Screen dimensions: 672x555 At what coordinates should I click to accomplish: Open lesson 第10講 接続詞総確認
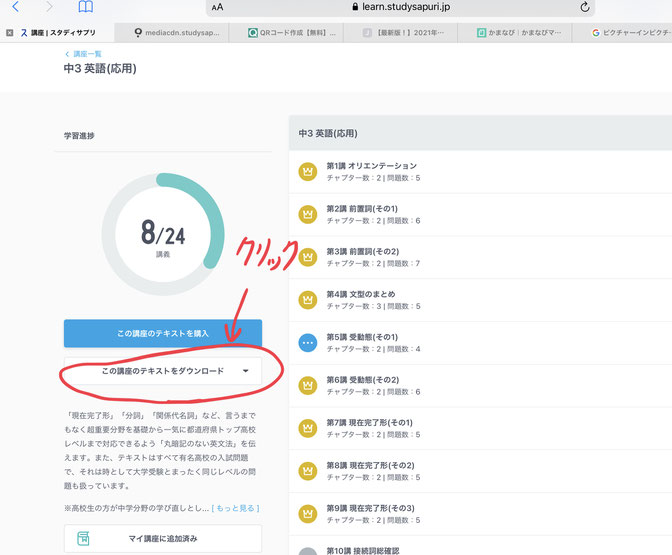coord(480,546)
